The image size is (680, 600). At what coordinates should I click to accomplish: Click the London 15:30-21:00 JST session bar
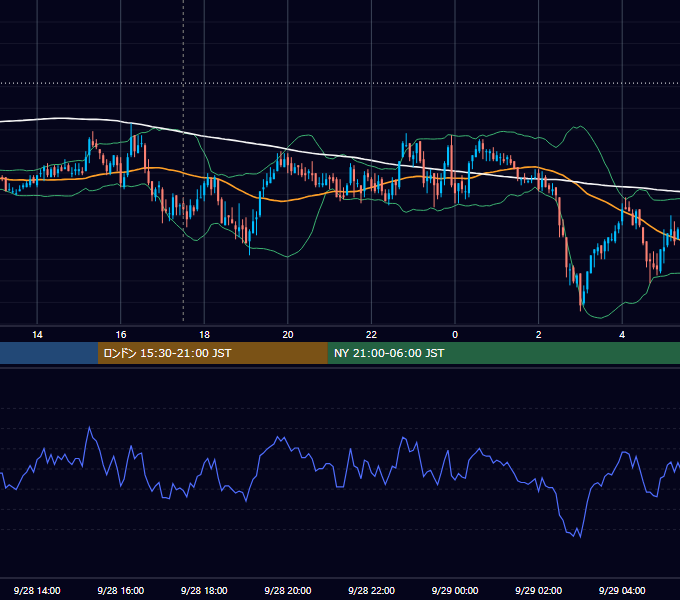[212, 353]
